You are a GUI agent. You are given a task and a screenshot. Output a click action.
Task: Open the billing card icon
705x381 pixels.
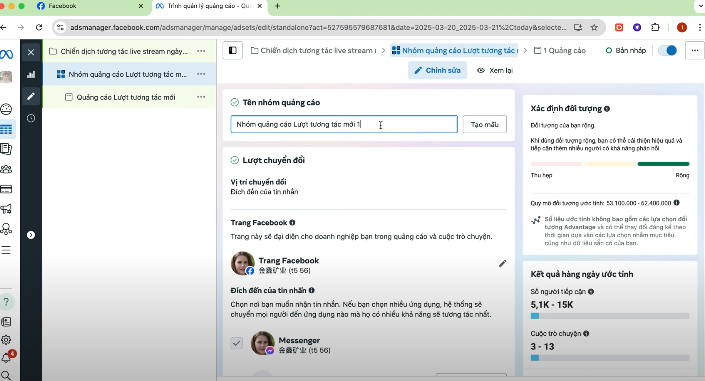pos(6,189)
